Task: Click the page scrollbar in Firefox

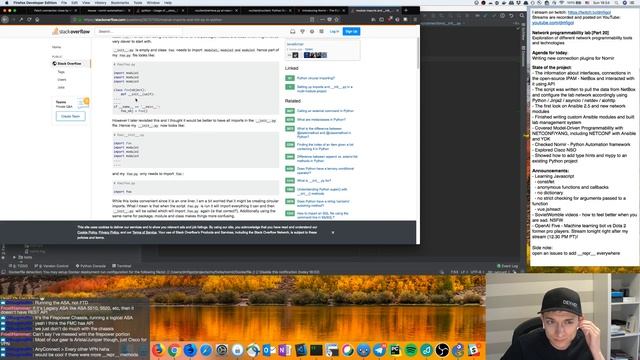Action: tap(417, 53)
